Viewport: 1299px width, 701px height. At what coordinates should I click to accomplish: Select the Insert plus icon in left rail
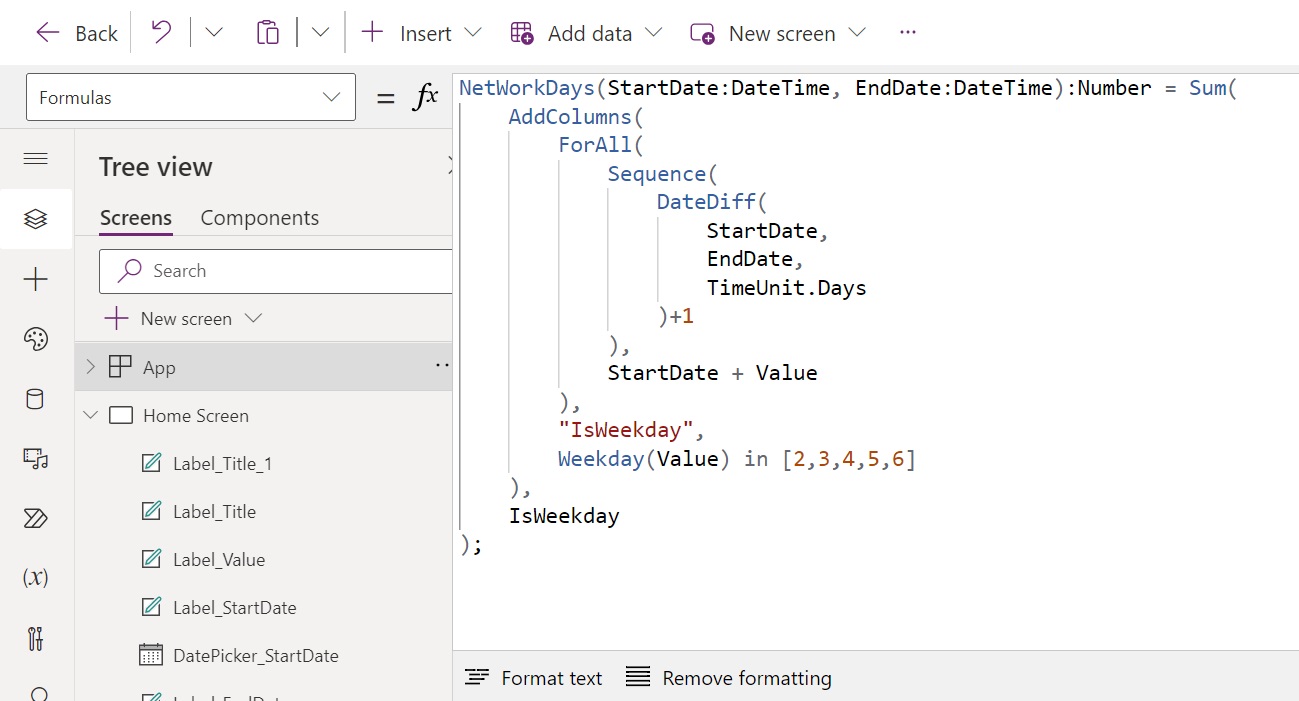[x=36, y=279]
